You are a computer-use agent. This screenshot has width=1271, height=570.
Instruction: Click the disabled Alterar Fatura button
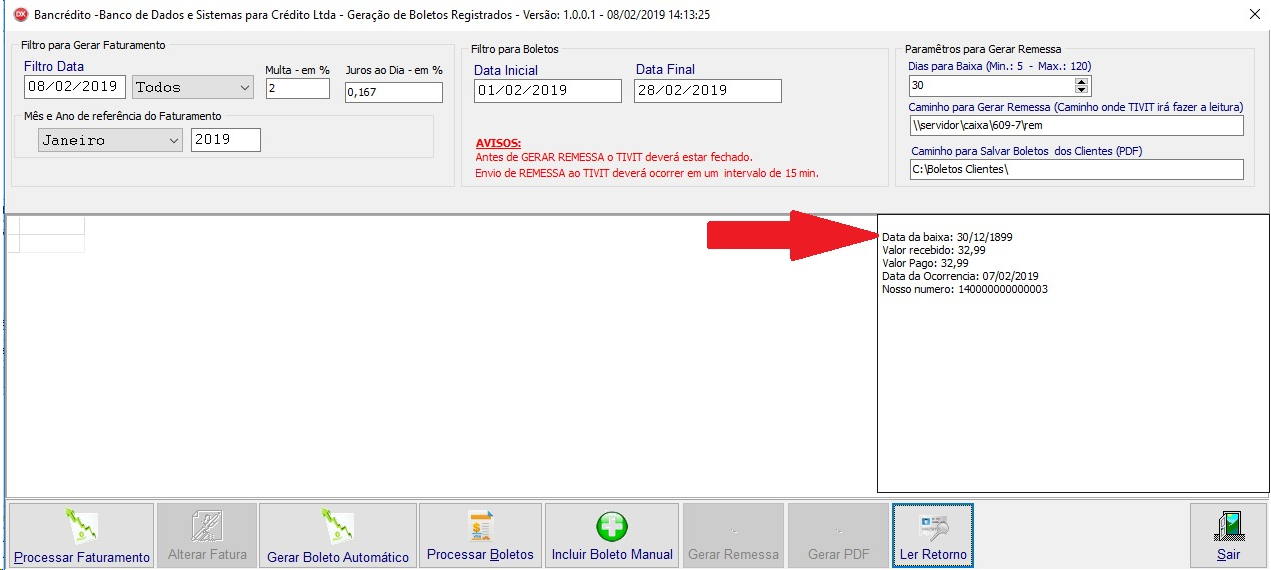[207, 536]
